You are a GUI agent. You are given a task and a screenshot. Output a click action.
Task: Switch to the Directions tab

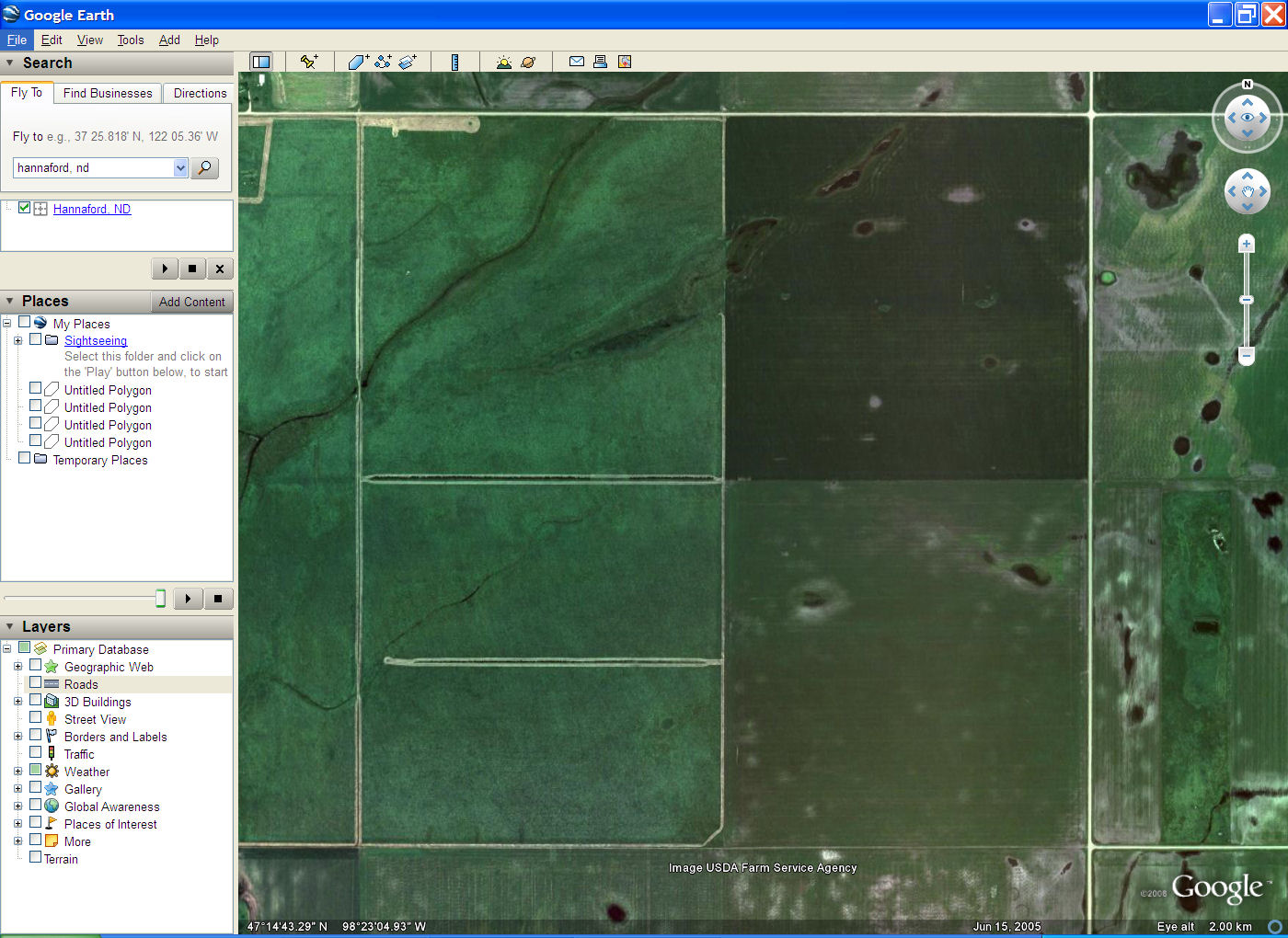coord(200,93)
